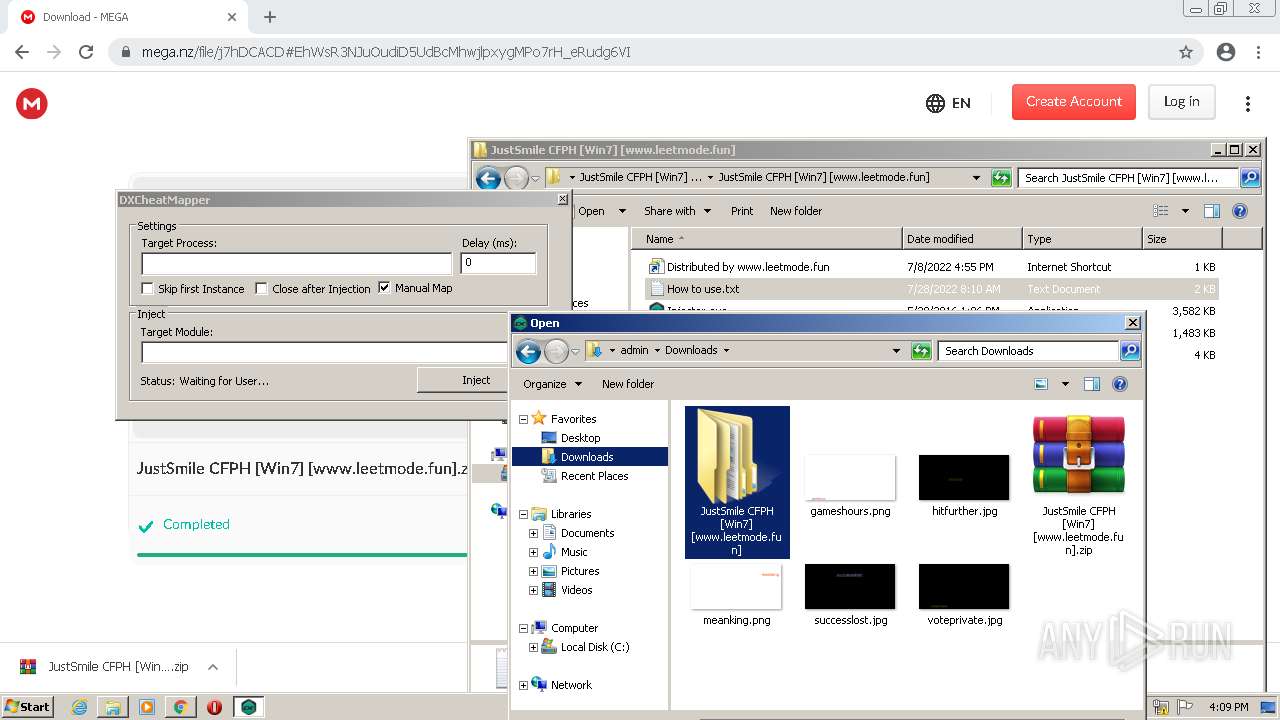Expand the Network tree node
Viewport: 1280px width, 720px height.
point(523,685)
